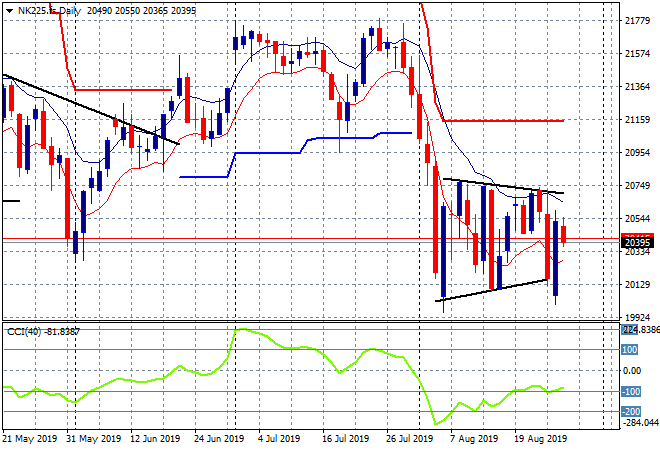The width and height of the screenshot is (660, 450).
Task: Click the 16 Jul 2019 date label
Action: click(x=346, y=439)
